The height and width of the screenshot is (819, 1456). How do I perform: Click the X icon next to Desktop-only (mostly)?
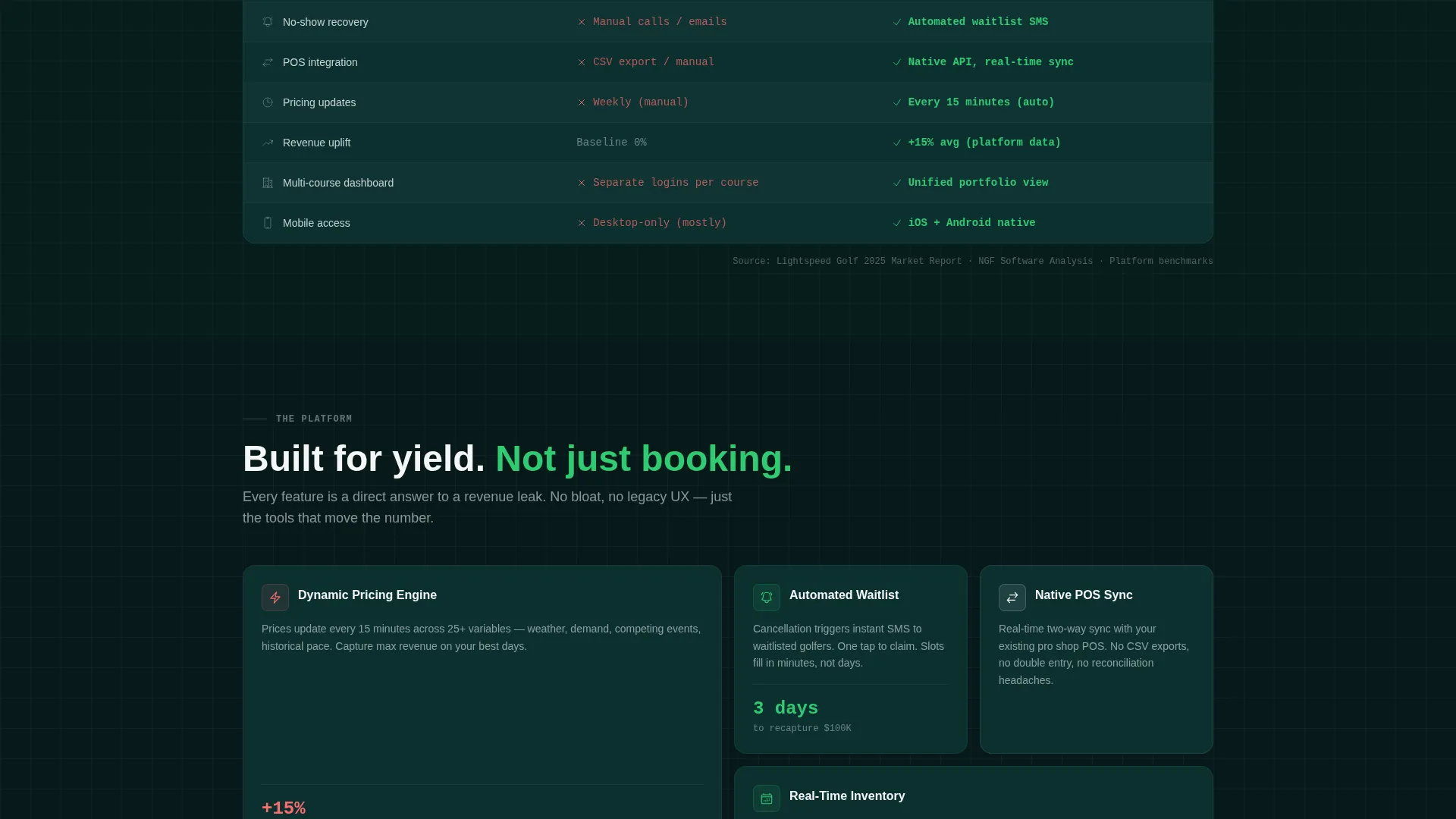(x=582, y=223)
